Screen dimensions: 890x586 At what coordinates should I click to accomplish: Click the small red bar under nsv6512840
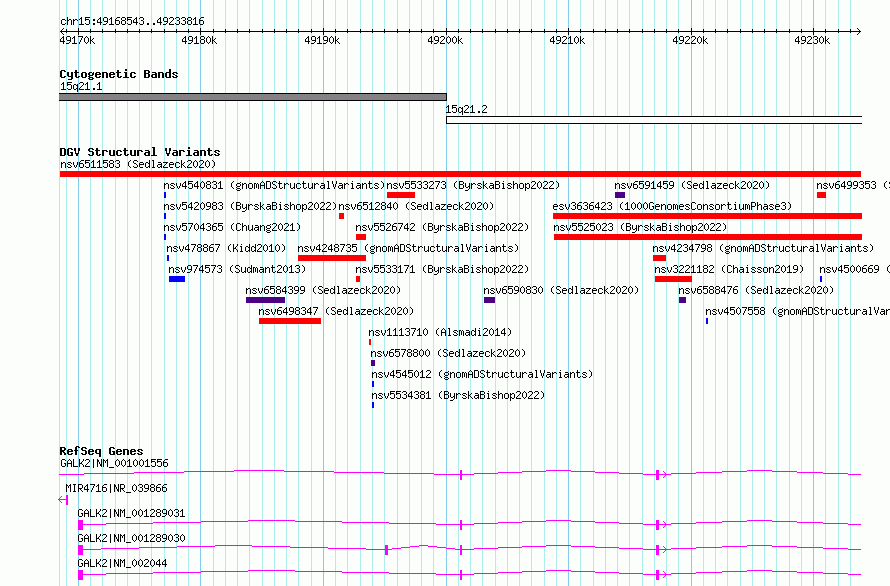point(341,216)
